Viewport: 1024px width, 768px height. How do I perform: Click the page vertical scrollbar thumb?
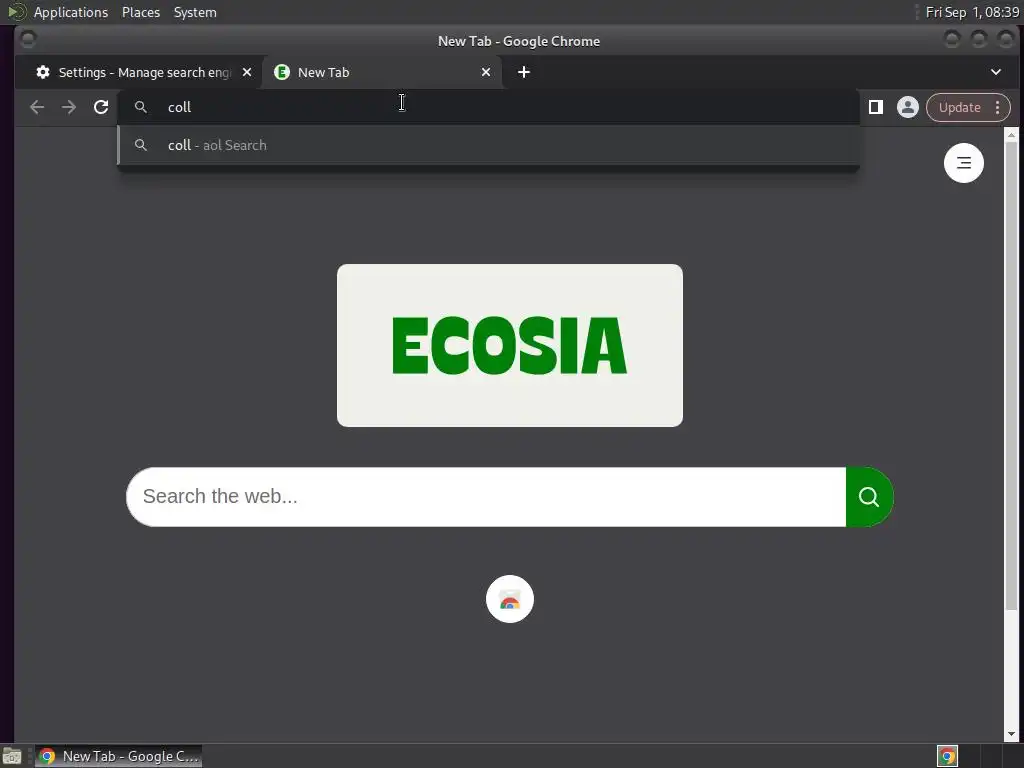click(1011, 376)
